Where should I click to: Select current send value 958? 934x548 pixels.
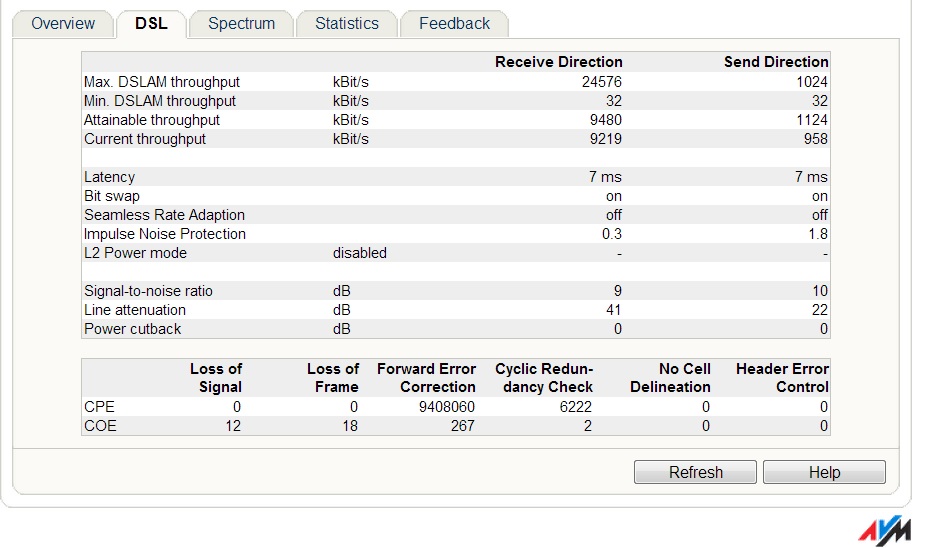pyautogui.click(x=816, y=139)
